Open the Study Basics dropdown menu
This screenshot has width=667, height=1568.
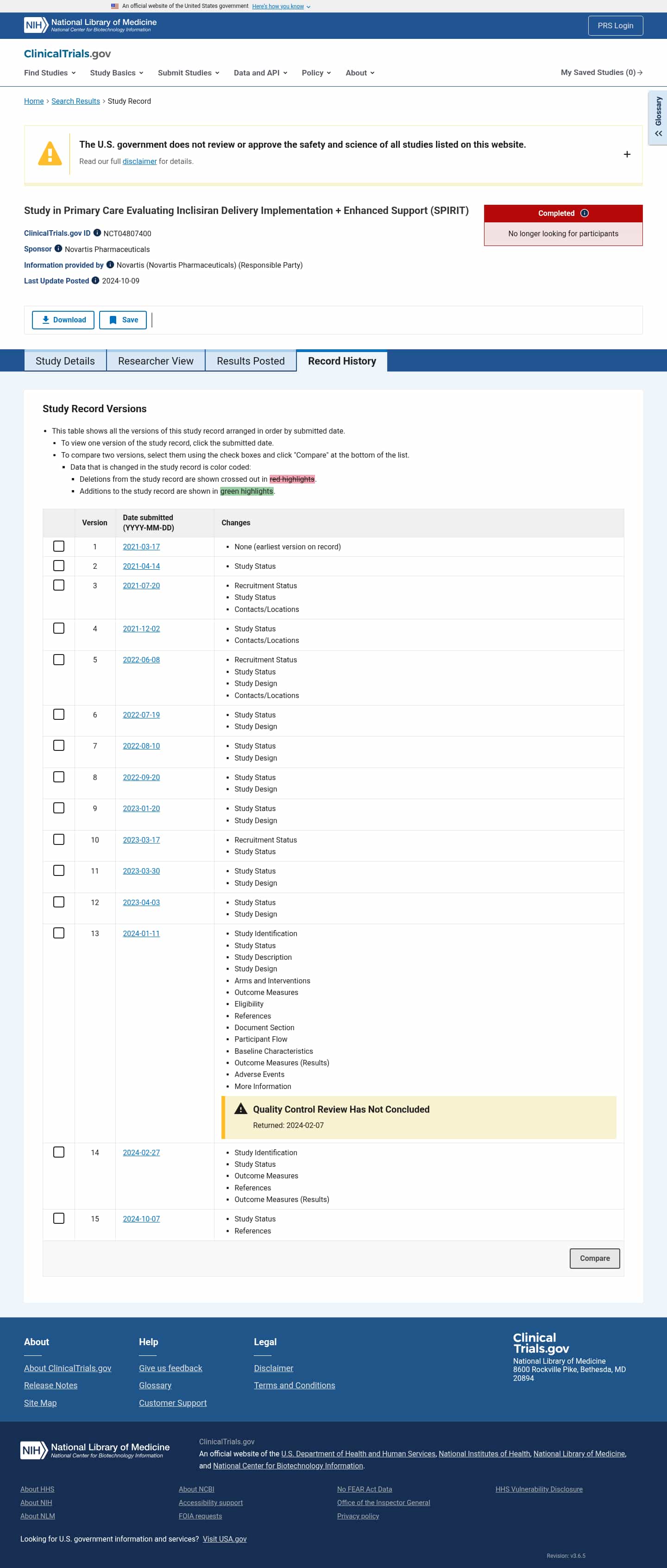click(117, 72)
